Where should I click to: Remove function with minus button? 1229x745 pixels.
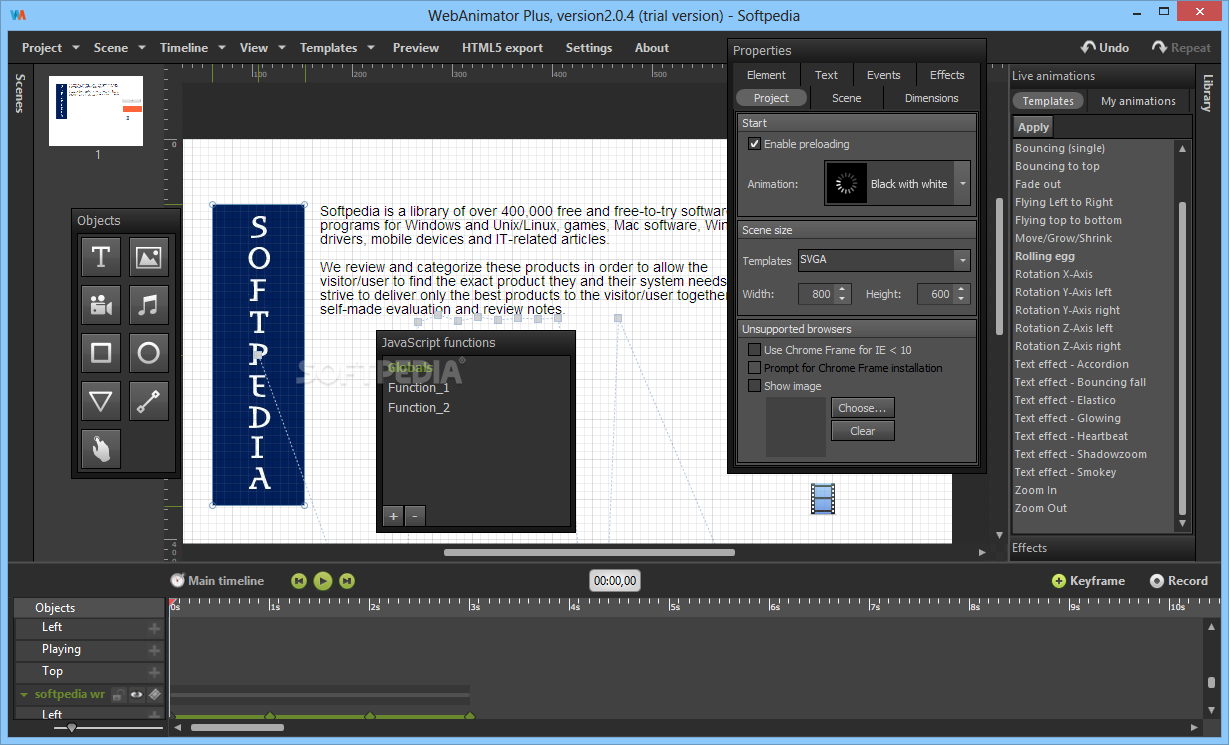(415, 516)
